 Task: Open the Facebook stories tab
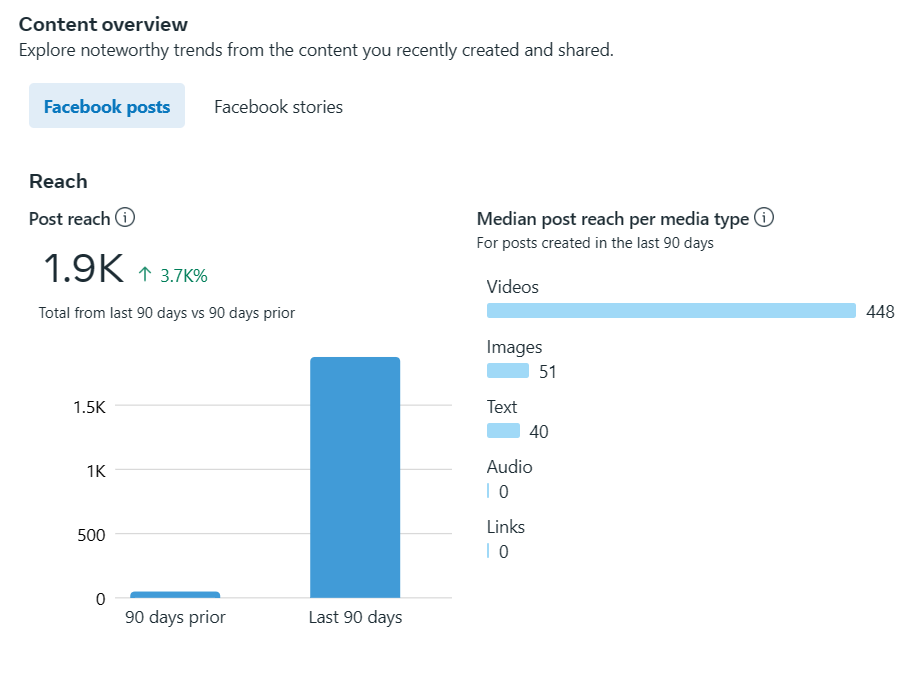[278, 106]
